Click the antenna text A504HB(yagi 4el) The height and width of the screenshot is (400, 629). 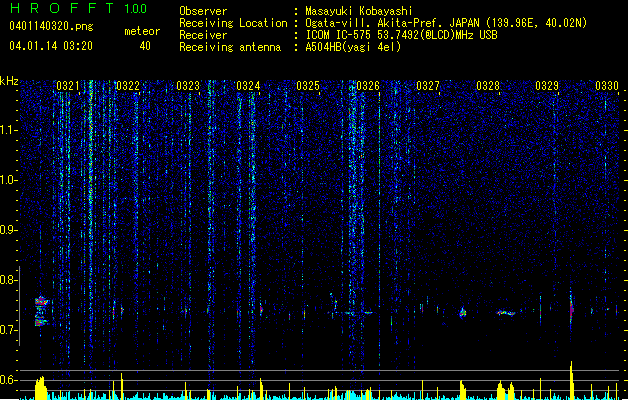pos(353,47)
